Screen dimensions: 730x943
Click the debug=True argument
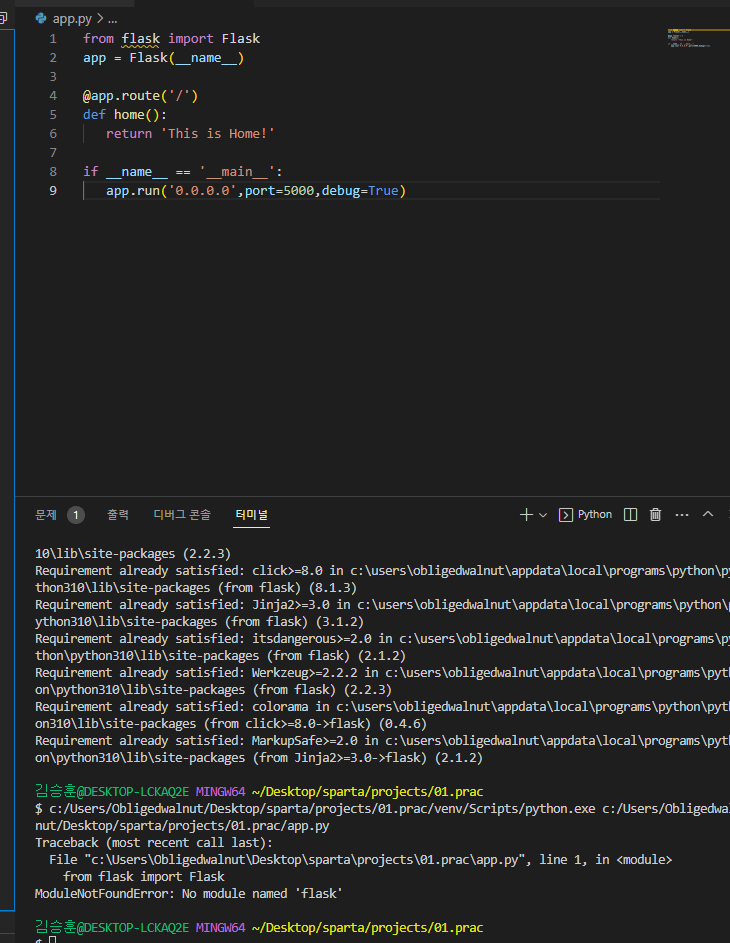(360, 191)
